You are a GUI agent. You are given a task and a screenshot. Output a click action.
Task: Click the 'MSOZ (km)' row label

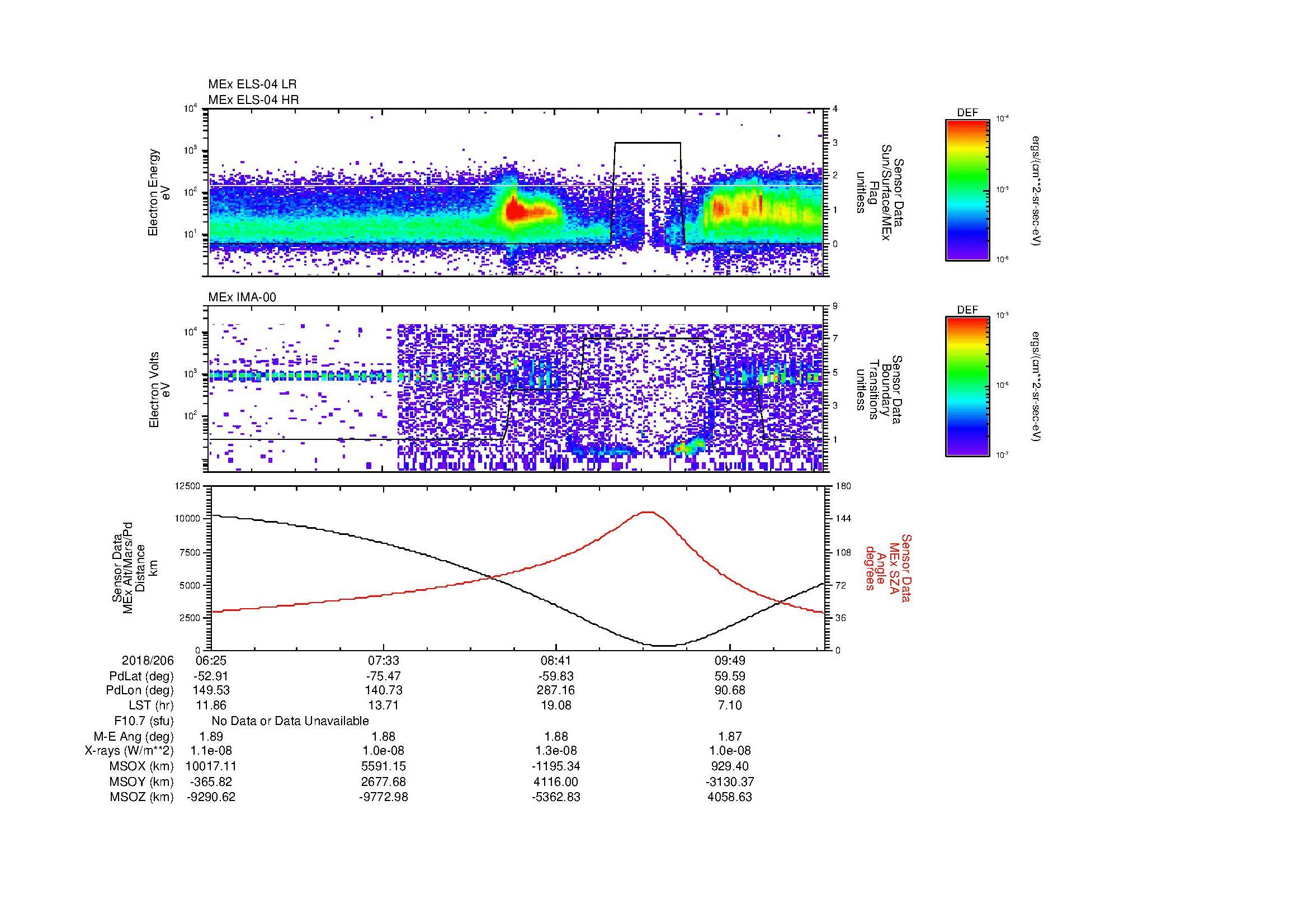[142, 797]
